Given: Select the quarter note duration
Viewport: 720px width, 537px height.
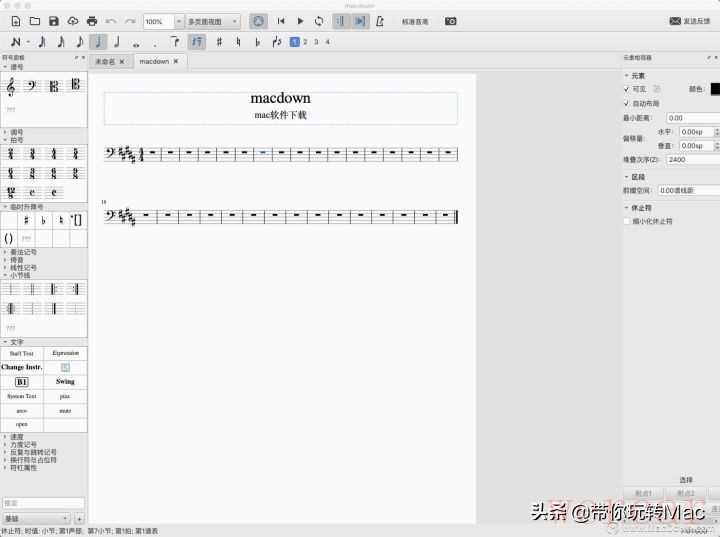Looking at the screenshot, I should (x=98, y=42).
